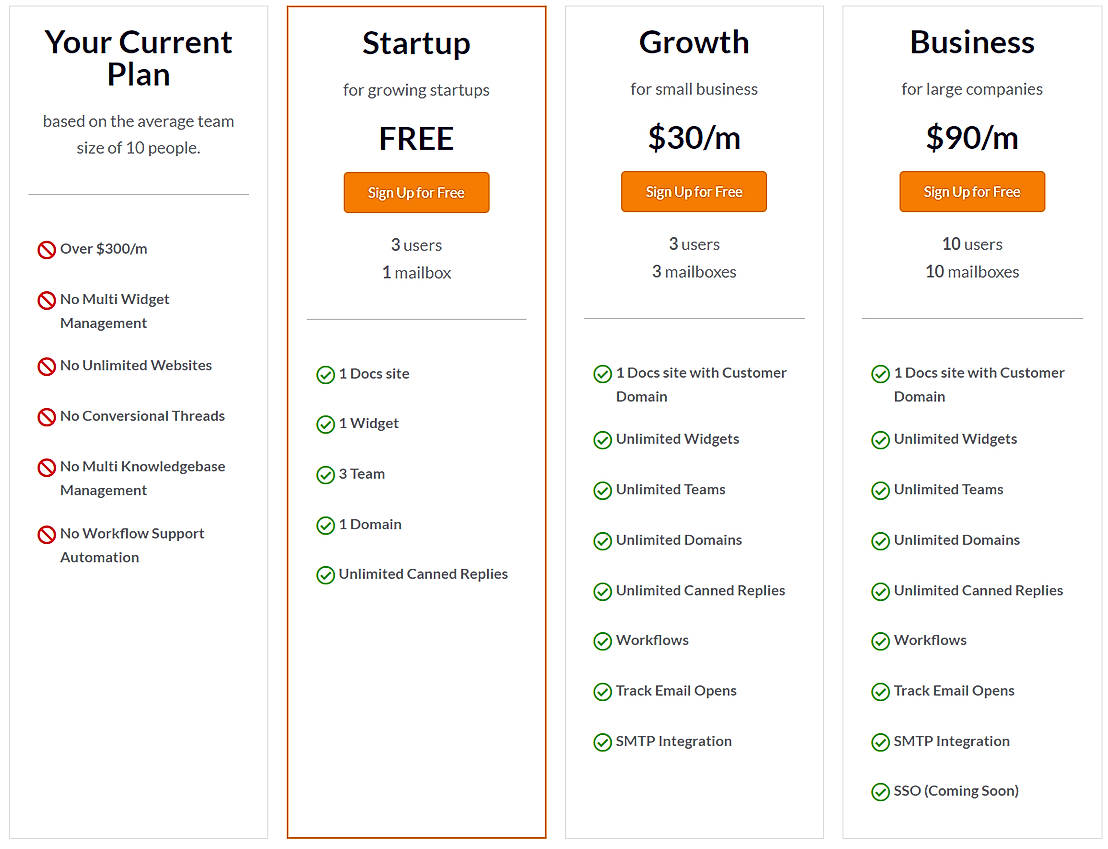Click the checkmark next to SSO (Coming Soon)

pyautogui.click(x=880, y=792)
